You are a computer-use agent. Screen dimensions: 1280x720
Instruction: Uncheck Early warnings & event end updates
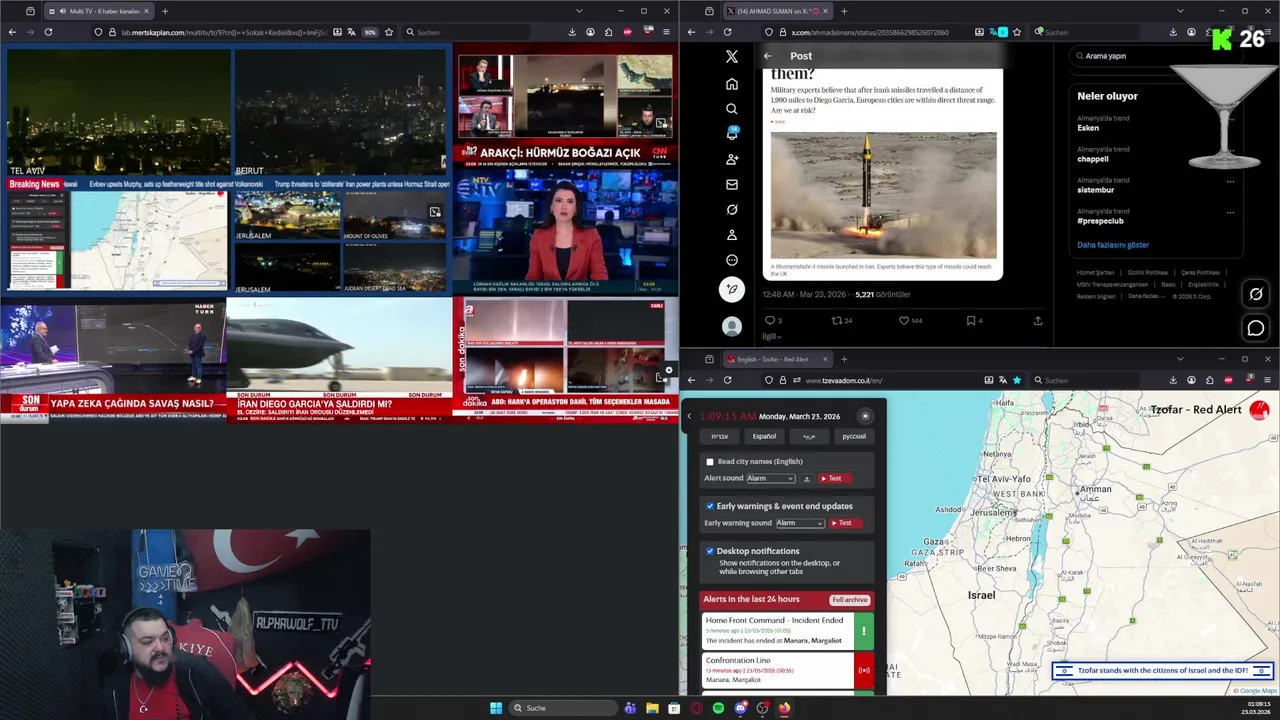point(710,506)
